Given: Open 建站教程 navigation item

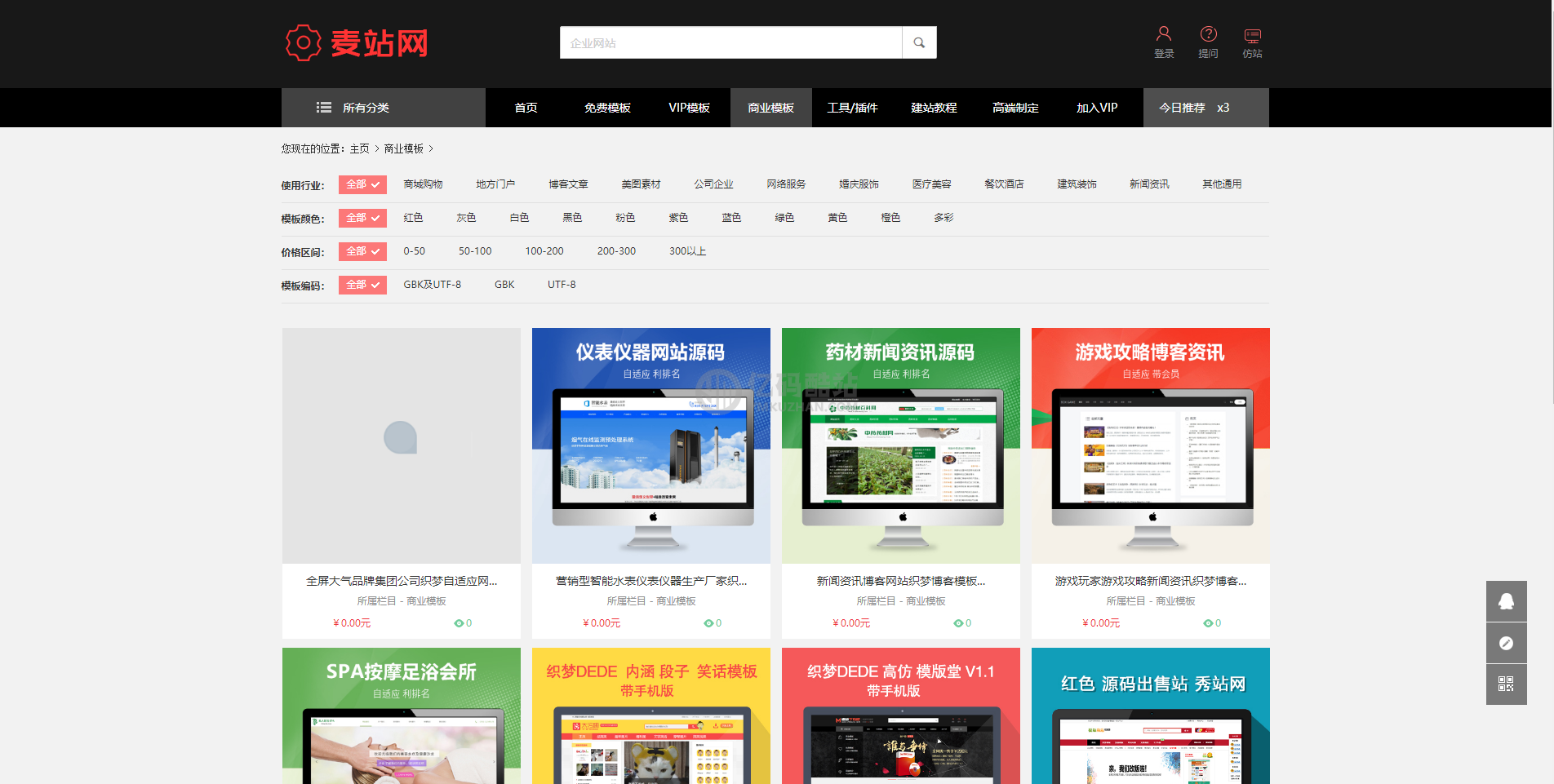Looking at the screenshot, I should tap(934, 108).
